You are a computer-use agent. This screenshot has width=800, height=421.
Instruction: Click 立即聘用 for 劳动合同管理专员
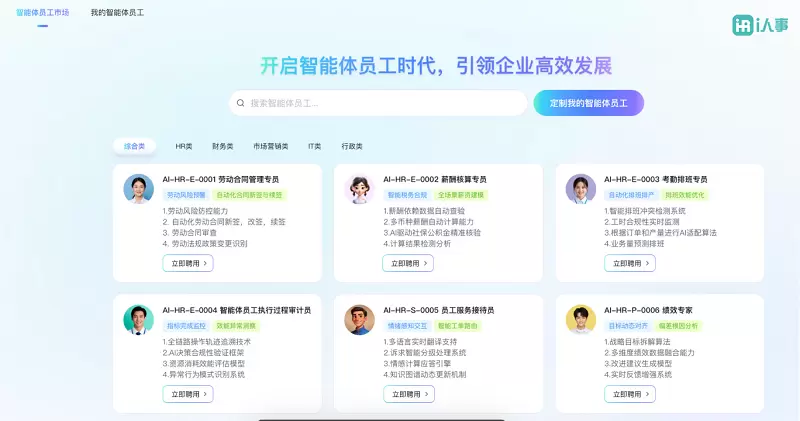pyautogui.click(x=187, y=263)
